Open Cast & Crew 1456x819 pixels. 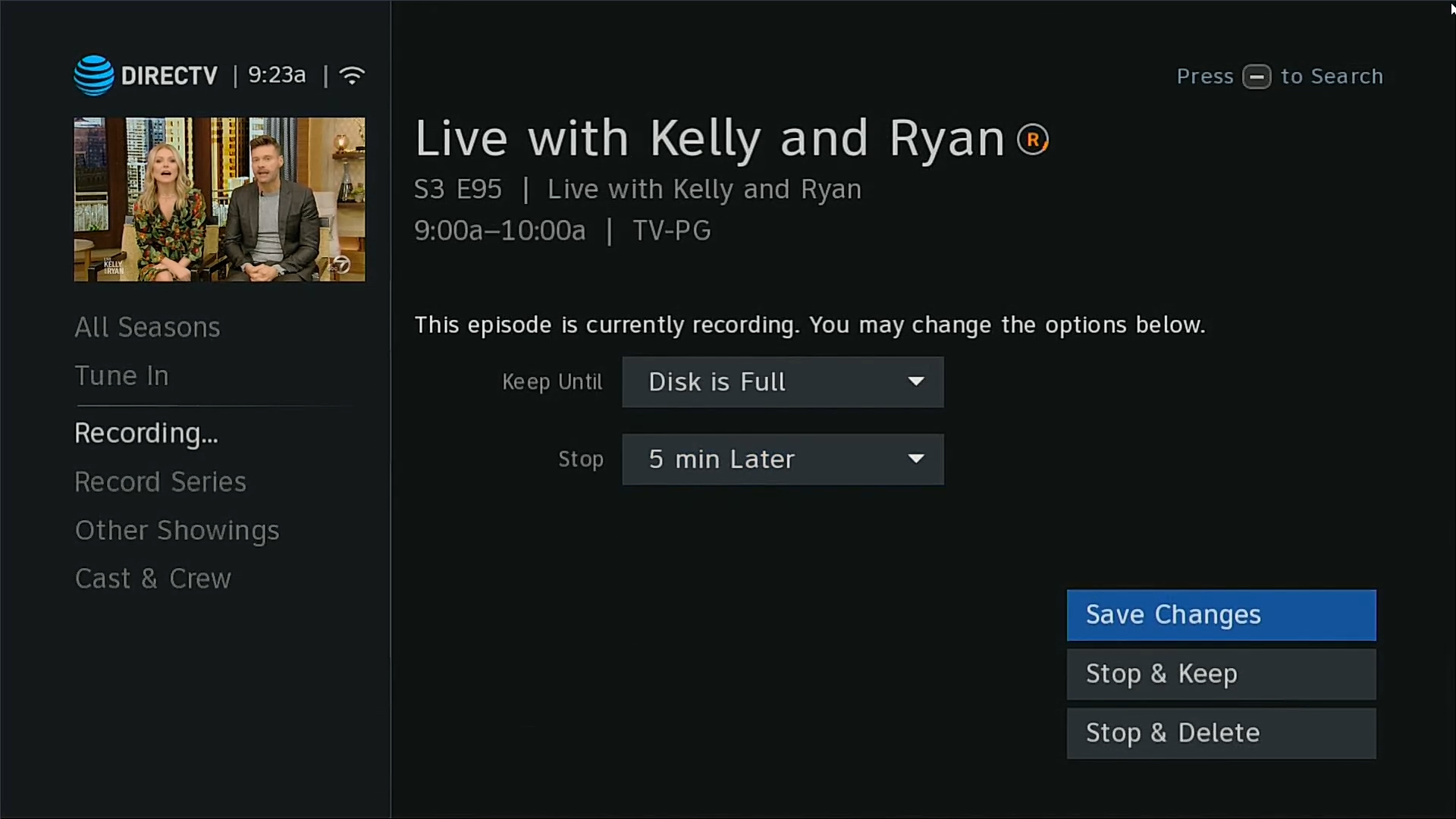coord(152,578)
